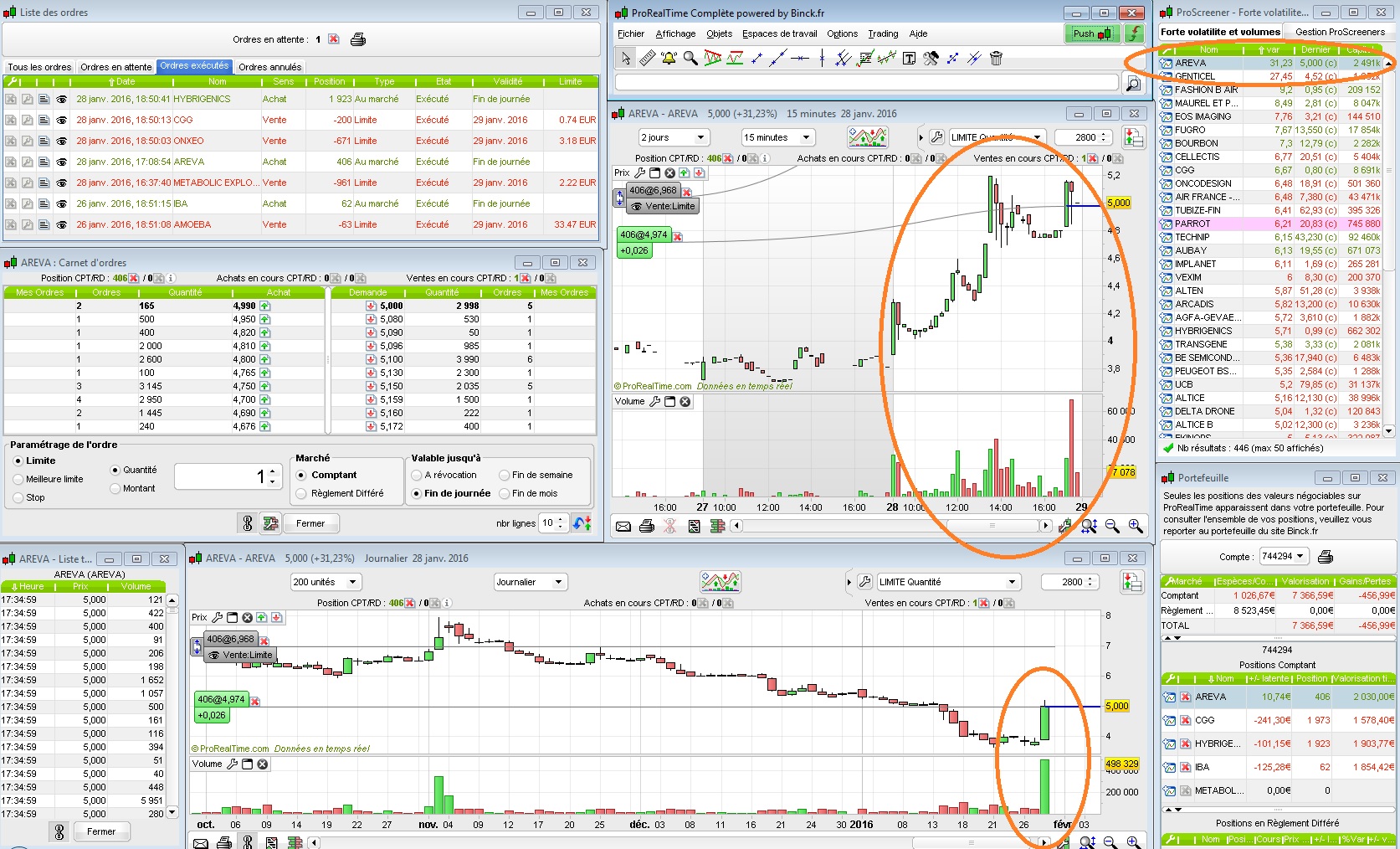The image size is (1400, 849).
Task: Select the vertical line drawing tool
Action: (x=822, y=58)
